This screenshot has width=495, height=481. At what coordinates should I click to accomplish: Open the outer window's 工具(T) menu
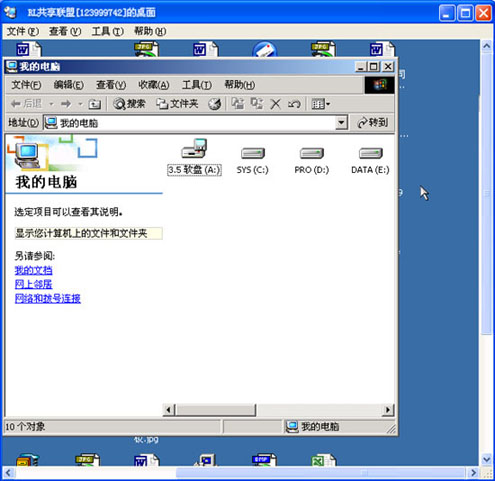coord(108,31)
